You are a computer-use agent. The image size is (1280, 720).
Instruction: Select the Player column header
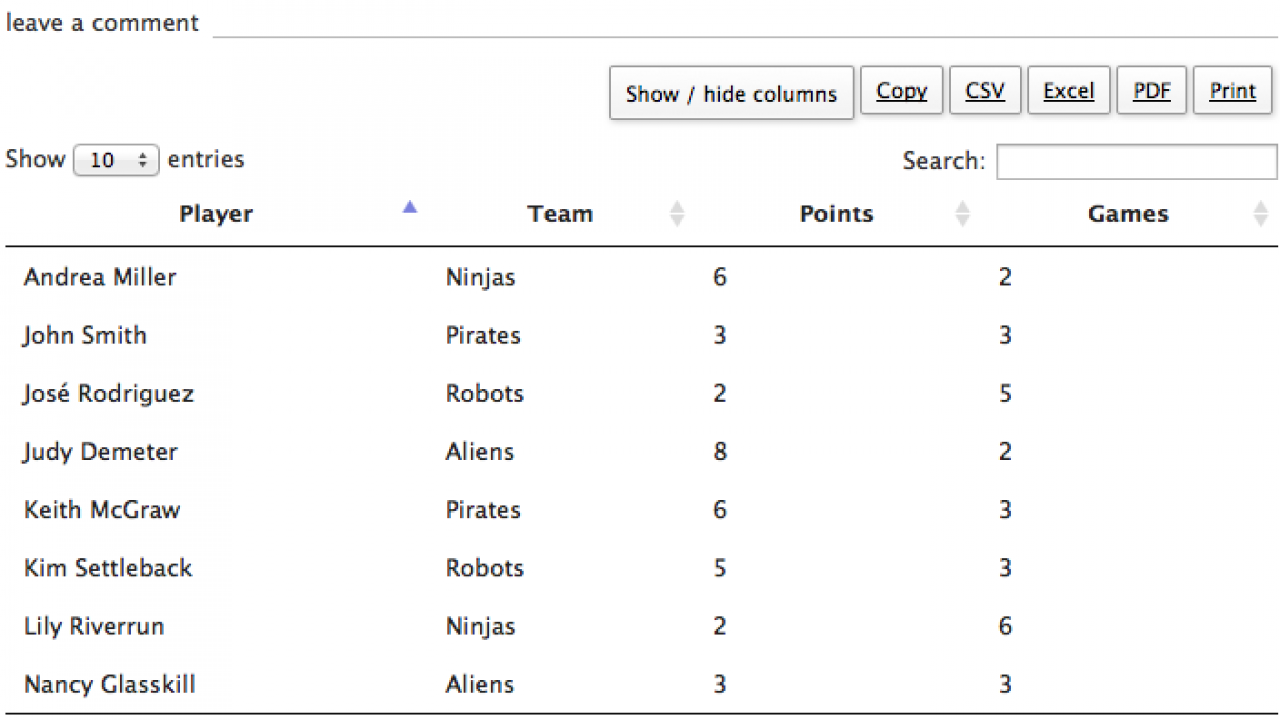[215, 214]
